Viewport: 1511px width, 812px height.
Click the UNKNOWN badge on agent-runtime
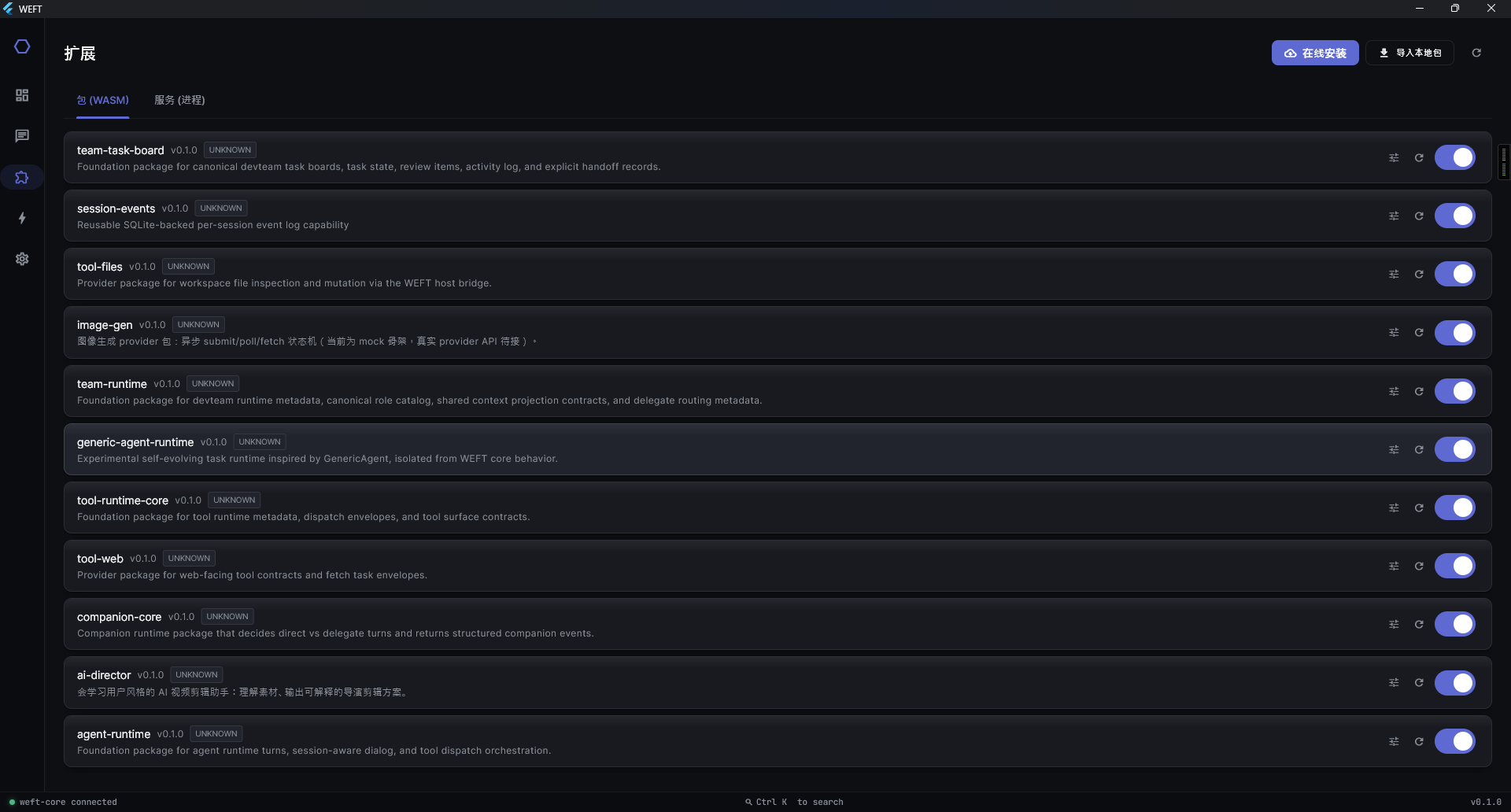pyautogui.click(x=216, y=733)
